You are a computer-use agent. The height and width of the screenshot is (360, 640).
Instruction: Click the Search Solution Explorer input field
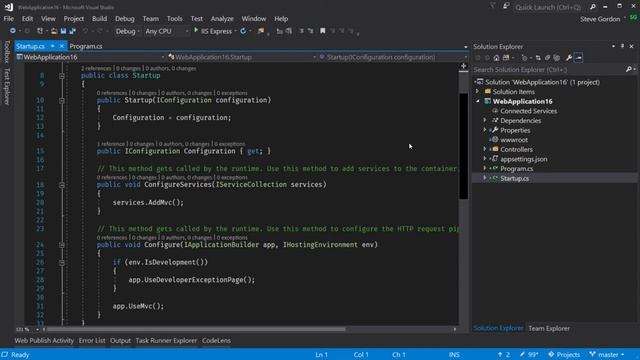[x=549, y=69]
